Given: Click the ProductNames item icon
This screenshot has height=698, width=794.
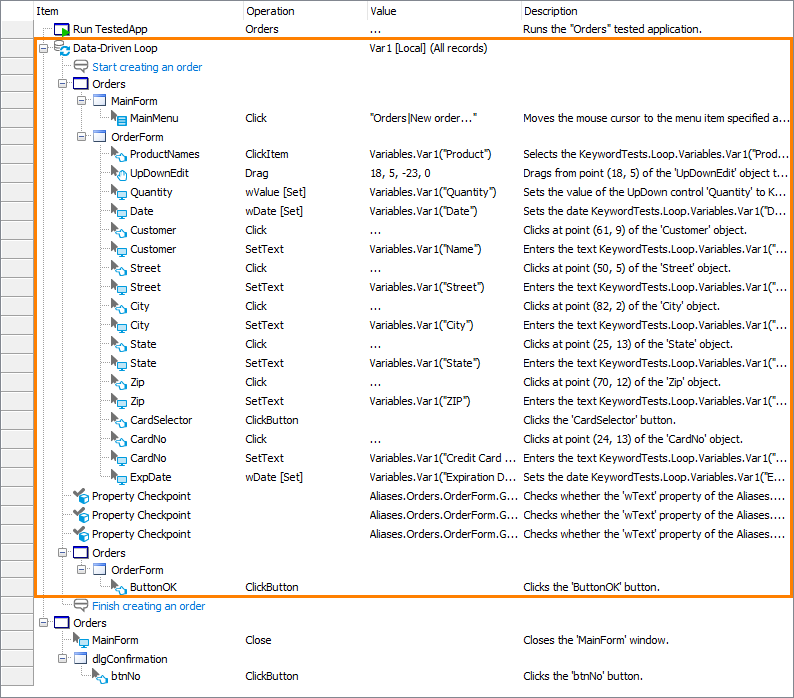Looking at the screenshot, I should pyautogui.click(x=119, y=154).
